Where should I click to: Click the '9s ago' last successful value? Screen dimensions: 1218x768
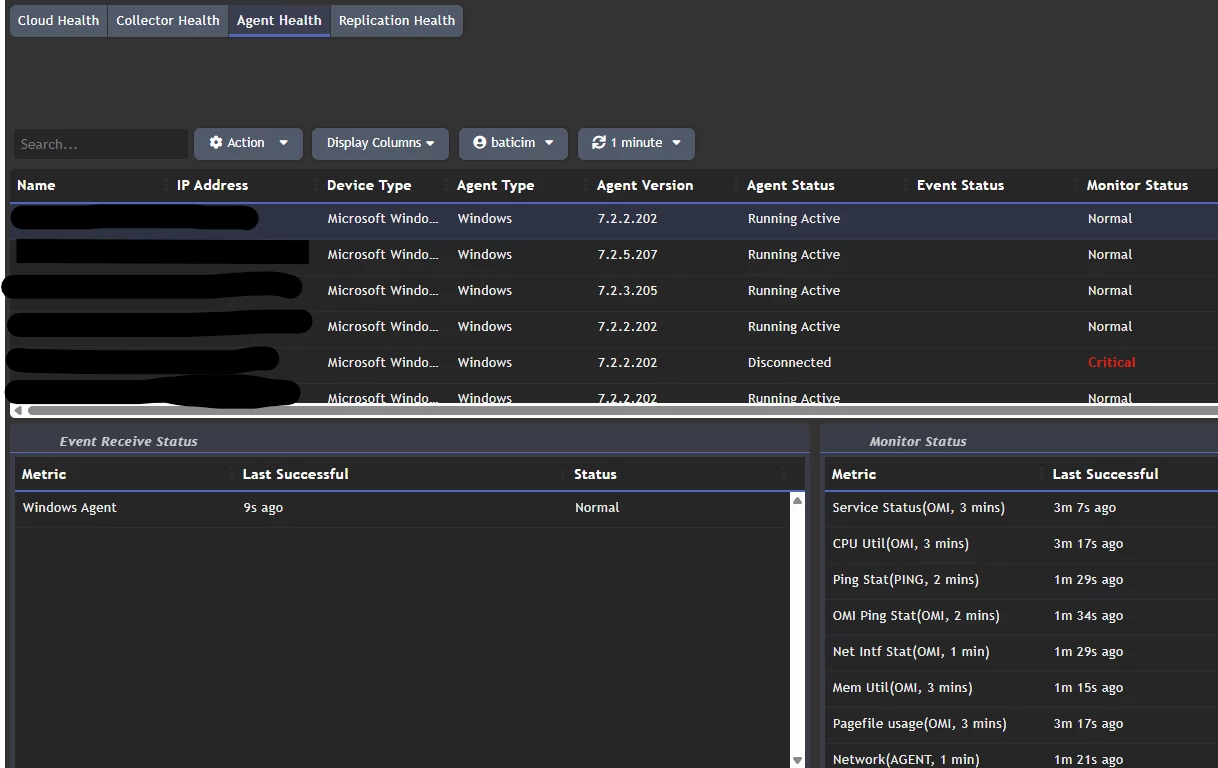[263, 508]
